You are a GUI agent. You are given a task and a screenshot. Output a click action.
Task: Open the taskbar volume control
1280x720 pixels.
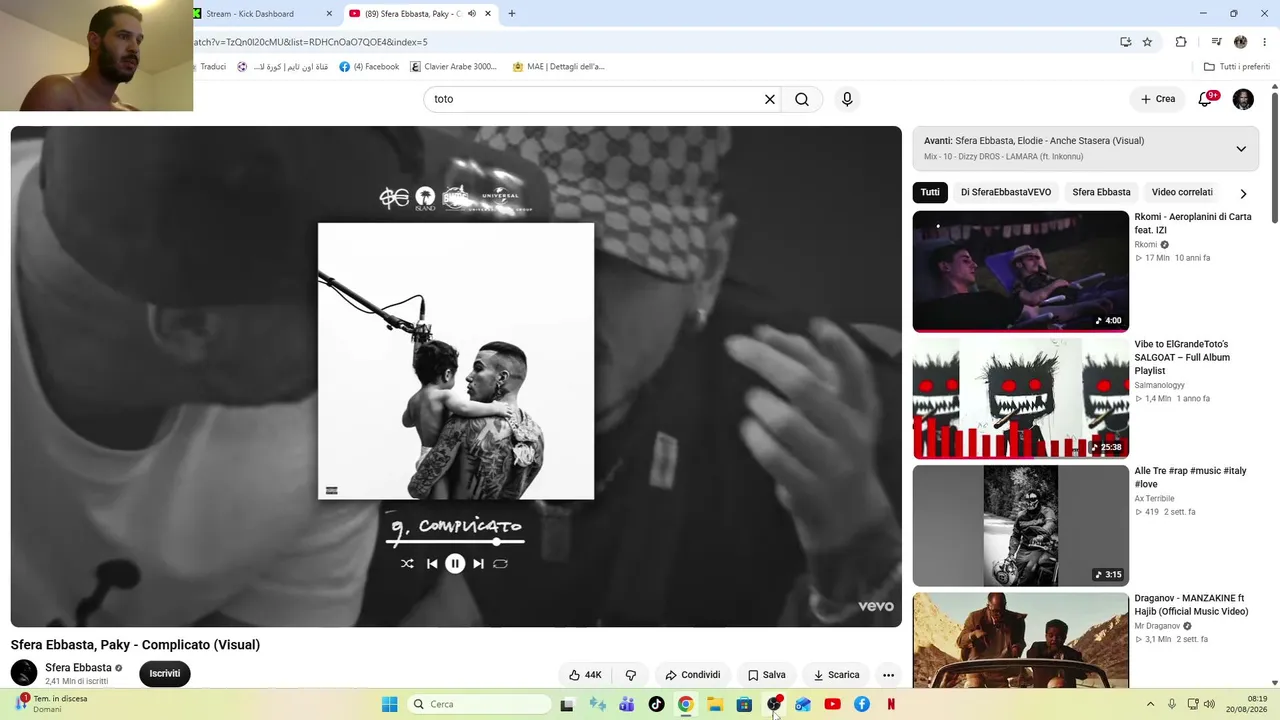[1209, 704]
